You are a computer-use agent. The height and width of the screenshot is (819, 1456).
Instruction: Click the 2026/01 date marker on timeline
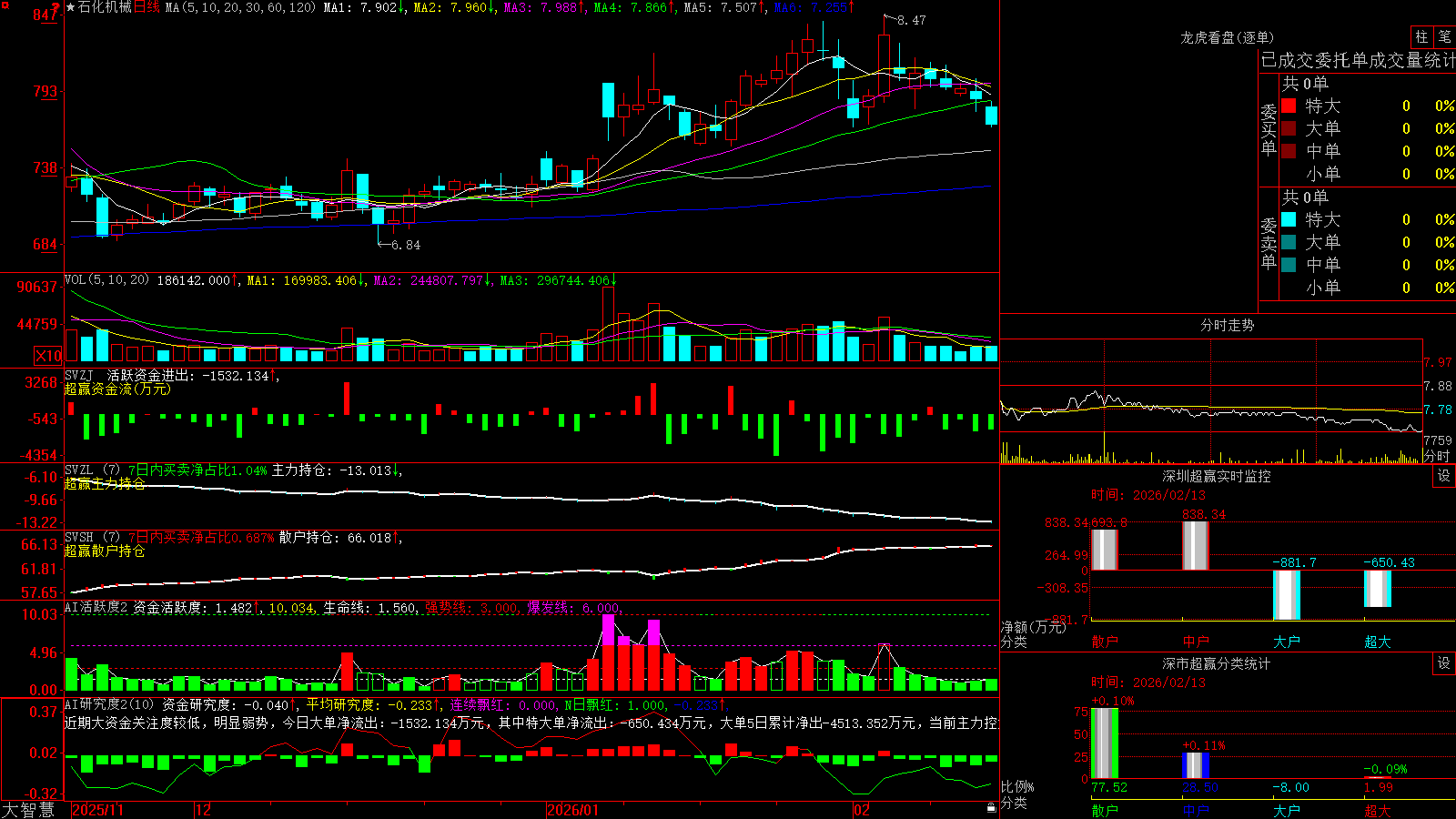pos(572,810)
